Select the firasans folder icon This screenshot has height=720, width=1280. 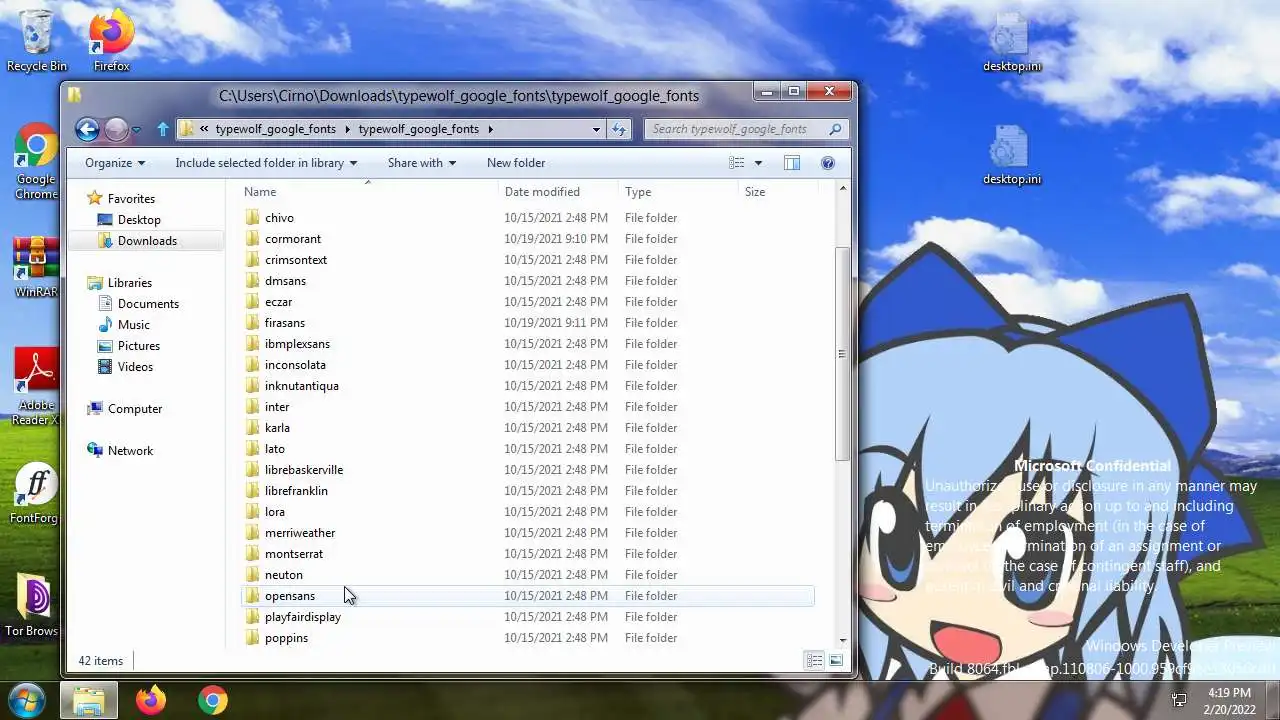[x=252, y=323]
